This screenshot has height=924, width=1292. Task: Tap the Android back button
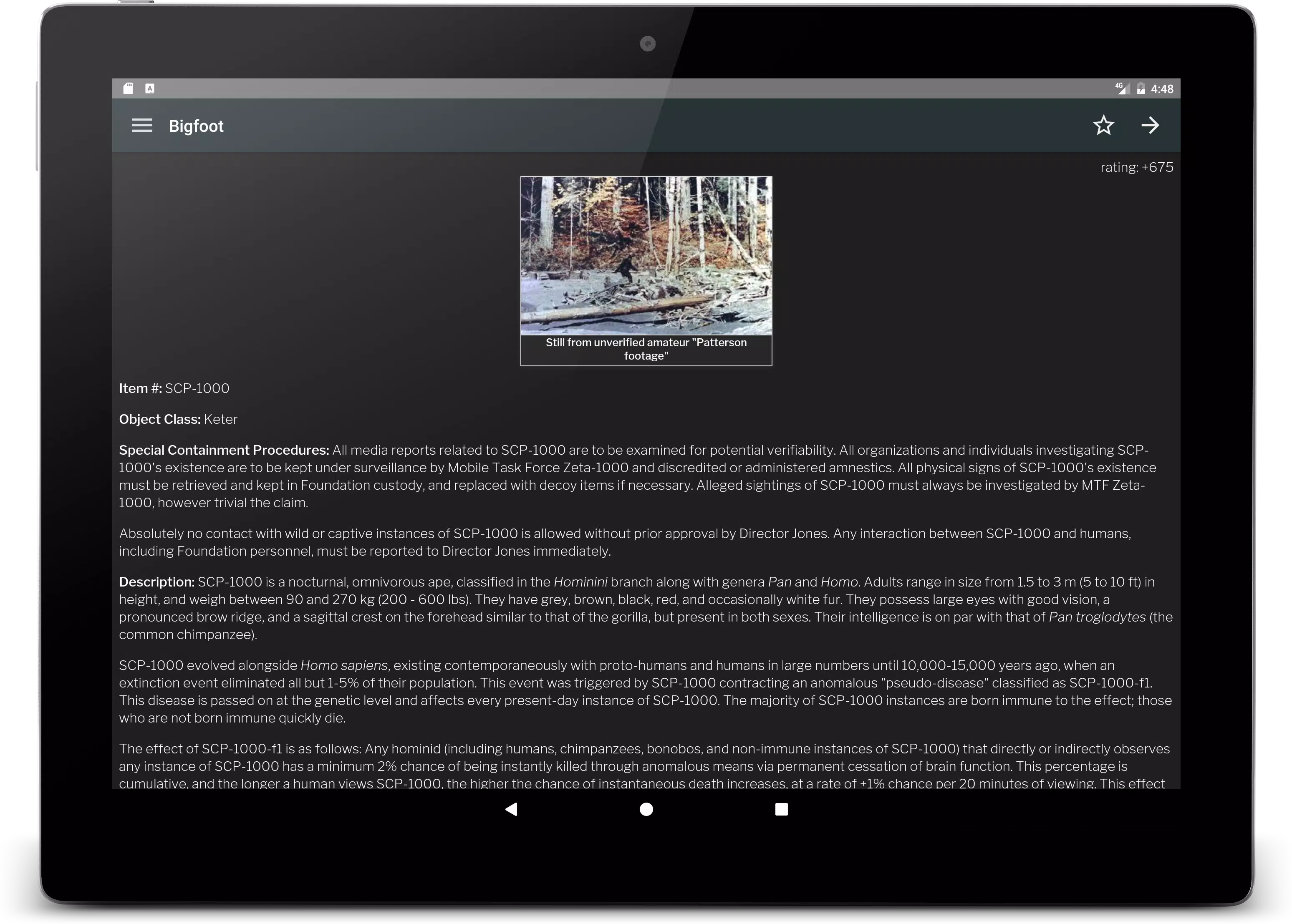[511, 809]
